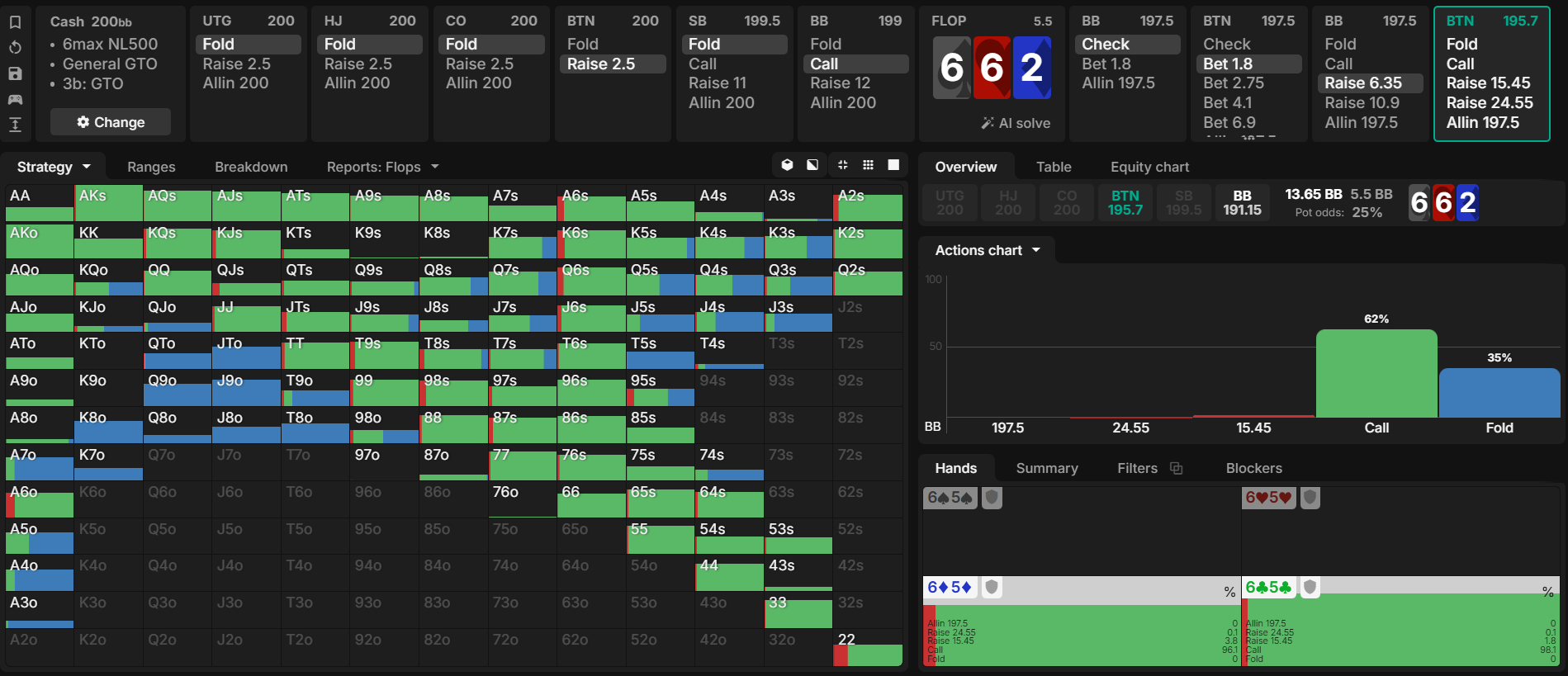1568x676 pixels.
Task: Click the red 6 of hearts flop card
Action: pos(992,68)
